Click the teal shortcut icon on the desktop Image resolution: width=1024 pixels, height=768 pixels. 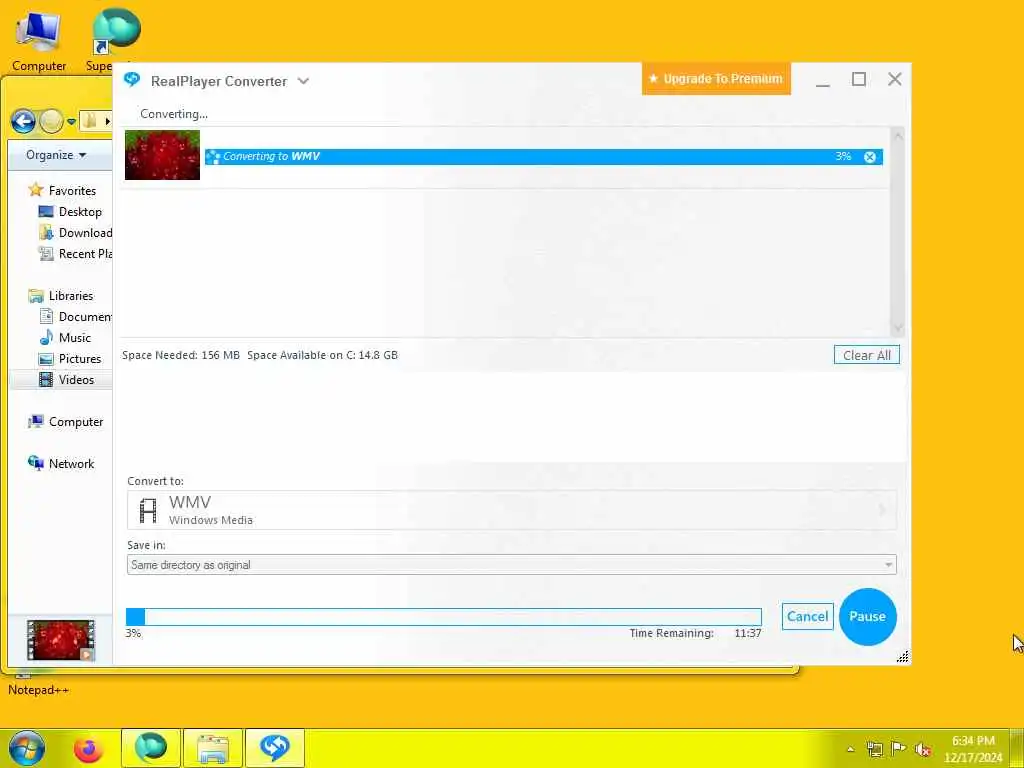pyautogui.click(x=116, y=31)
